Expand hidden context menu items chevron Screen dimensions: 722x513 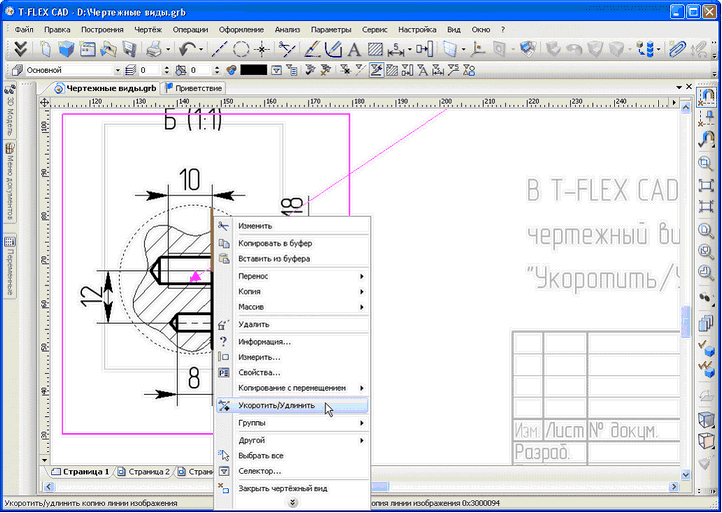point(293,502)
